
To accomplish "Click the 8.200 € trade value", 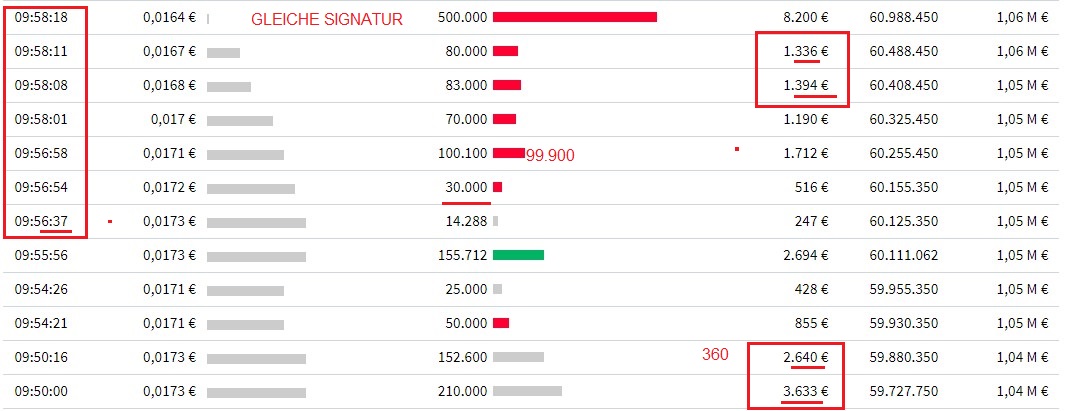I will [x=806, y=17].
